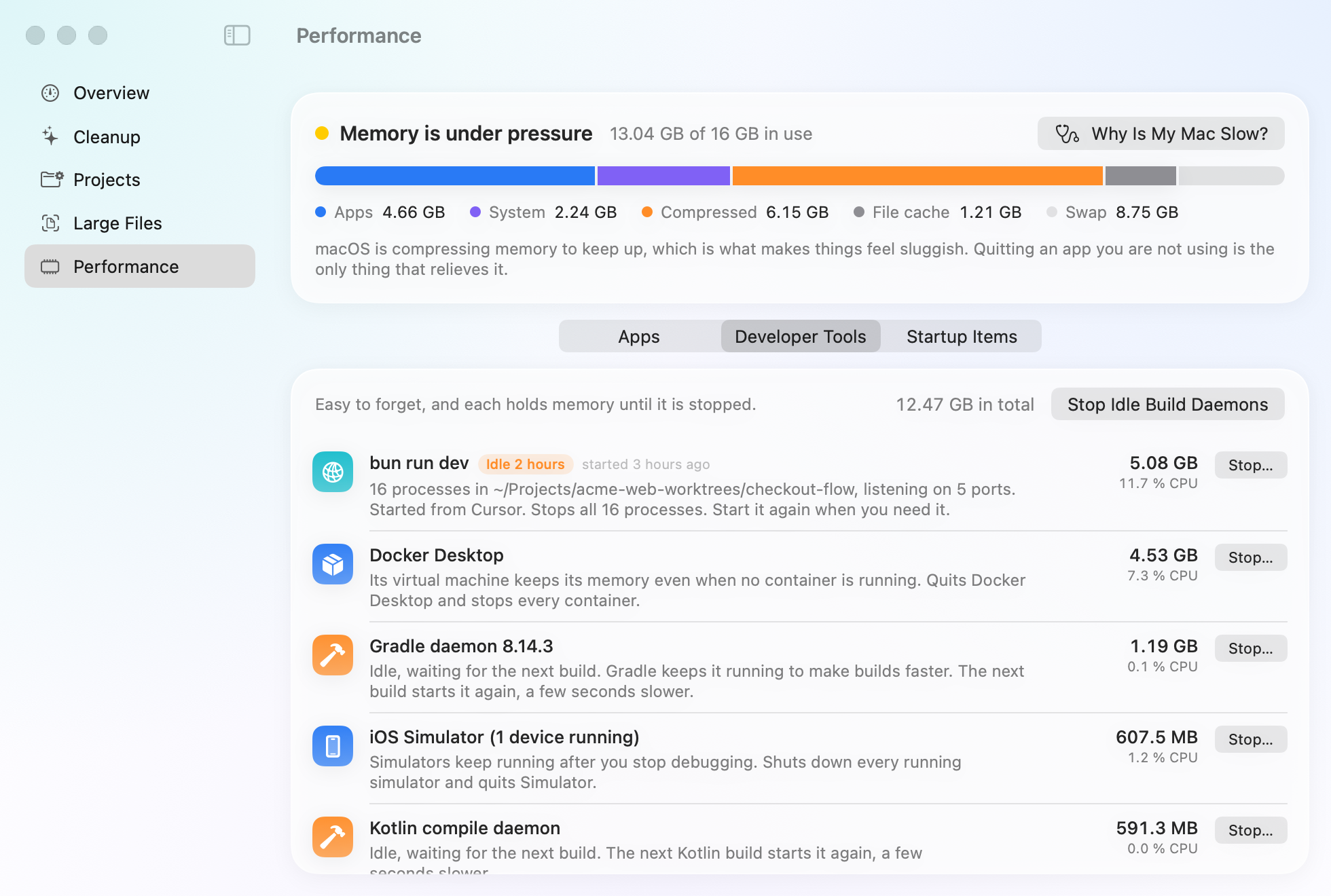Click the Performance window title
The height and width of the screenshot is (896, 1331).
click(359, 35)
